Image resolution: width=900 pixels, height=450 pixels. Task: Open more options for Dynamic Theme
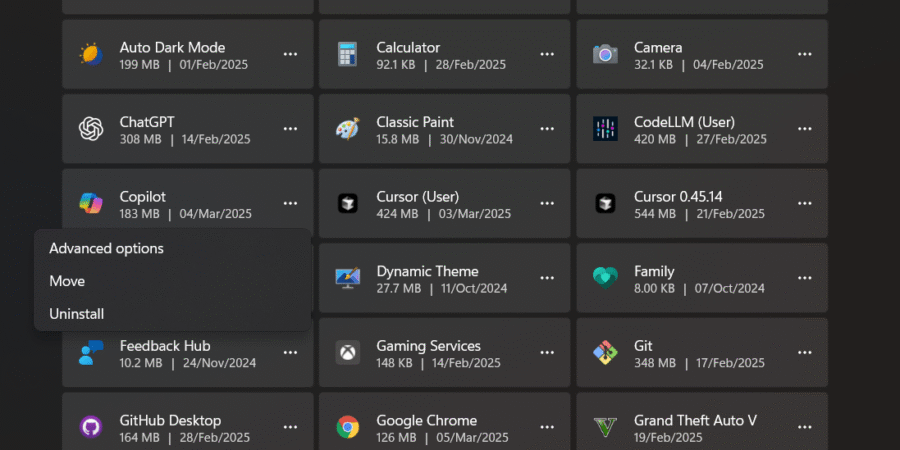coord(547,278)
